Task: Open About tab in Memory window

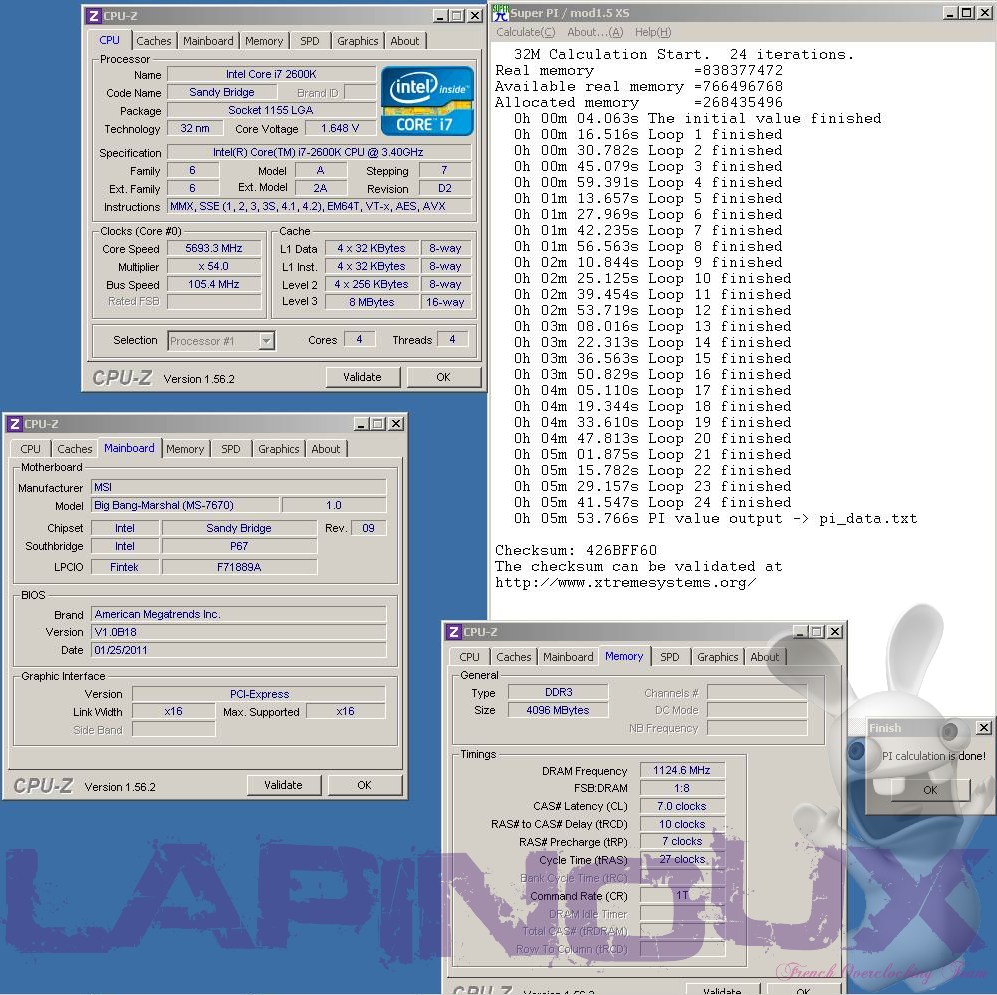Action: tap(764, 657)
